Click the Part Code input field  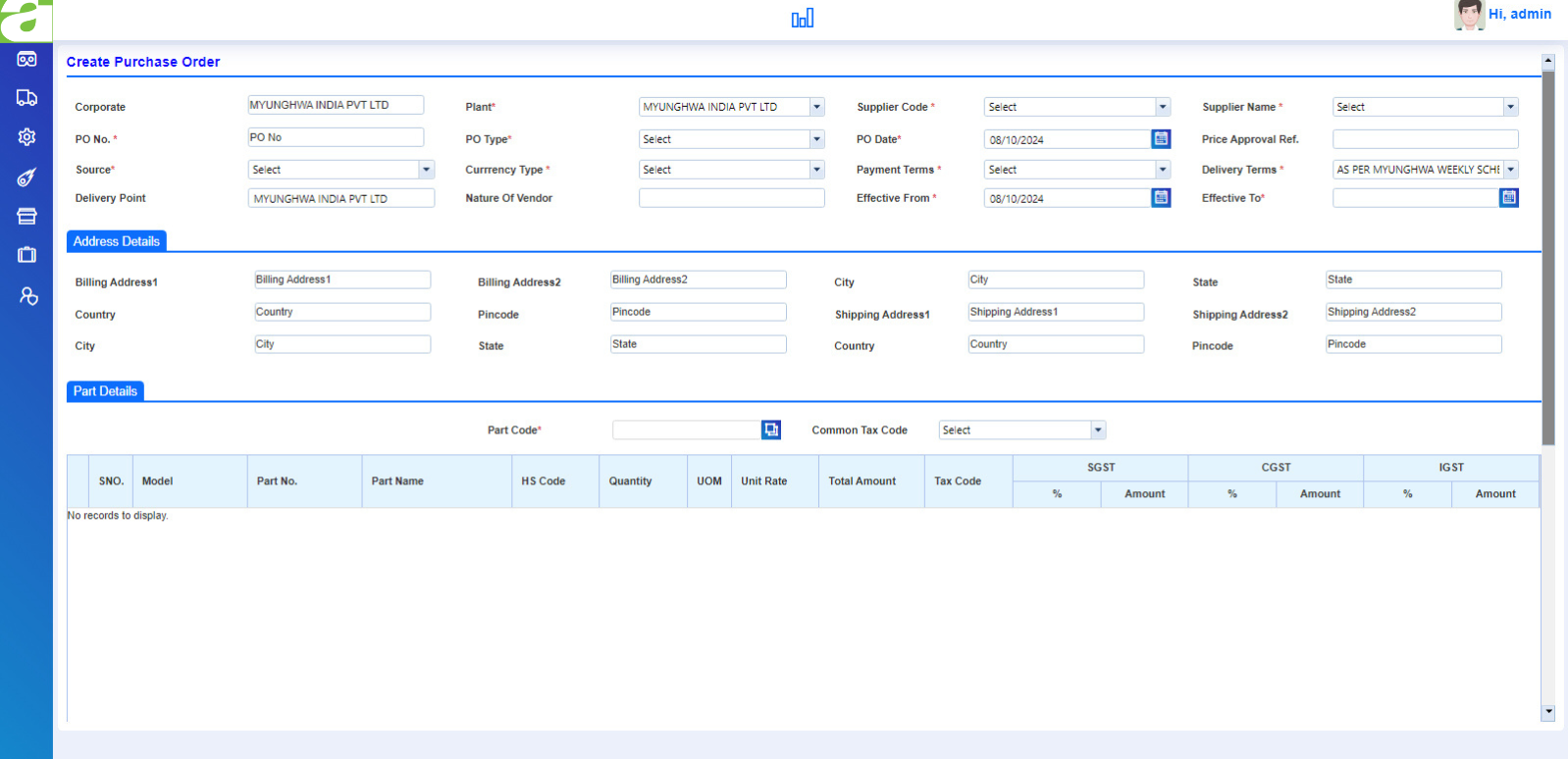coord(687,430)
